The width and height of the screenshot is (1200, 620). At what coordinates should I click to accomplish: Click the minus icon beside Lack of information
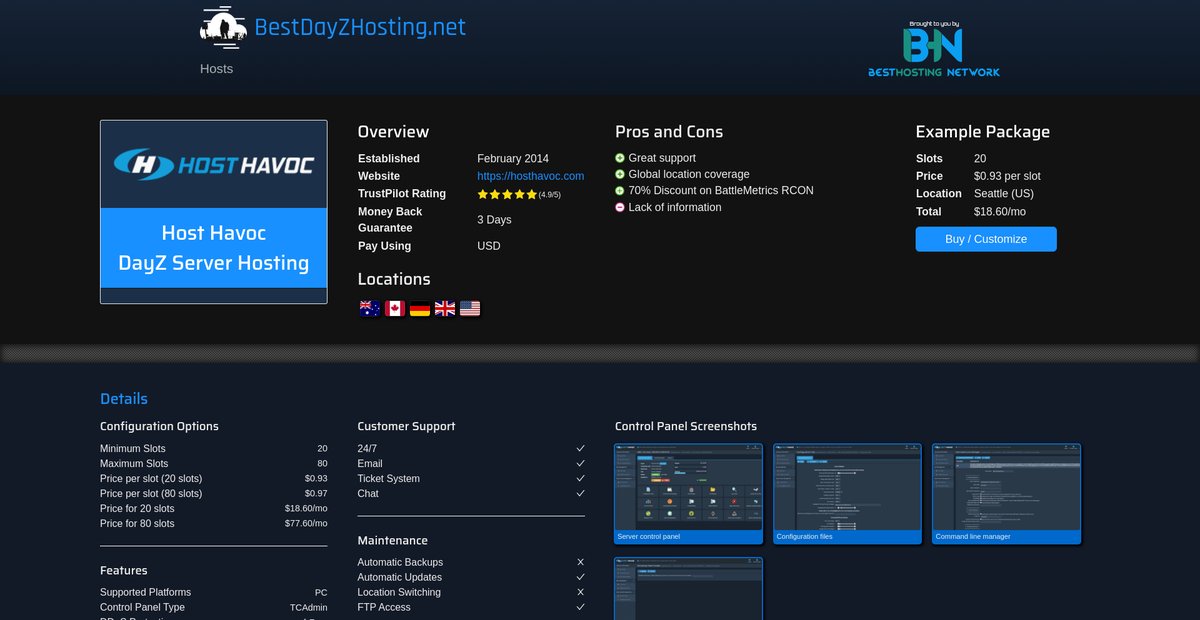(x=620, y=208)
